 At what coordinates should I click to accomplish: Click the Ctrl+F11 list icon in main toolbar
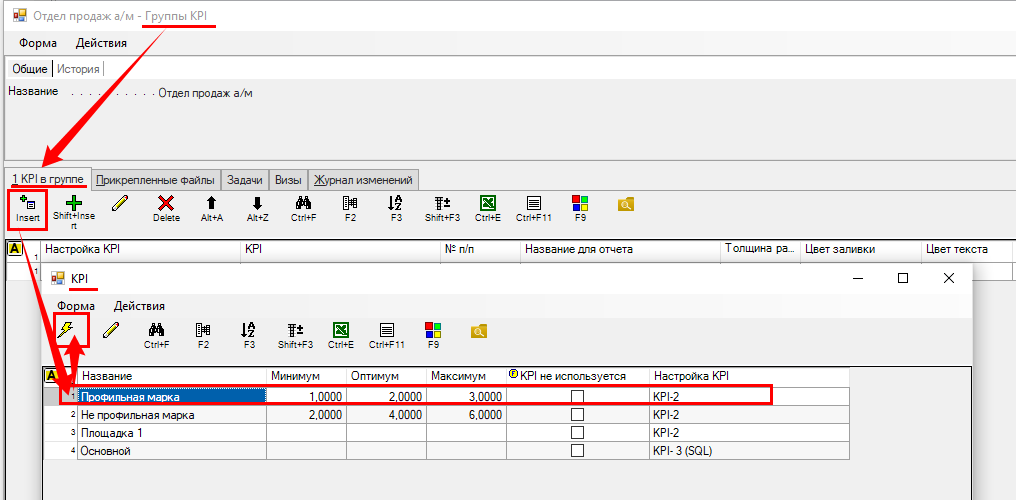[534, 204]
